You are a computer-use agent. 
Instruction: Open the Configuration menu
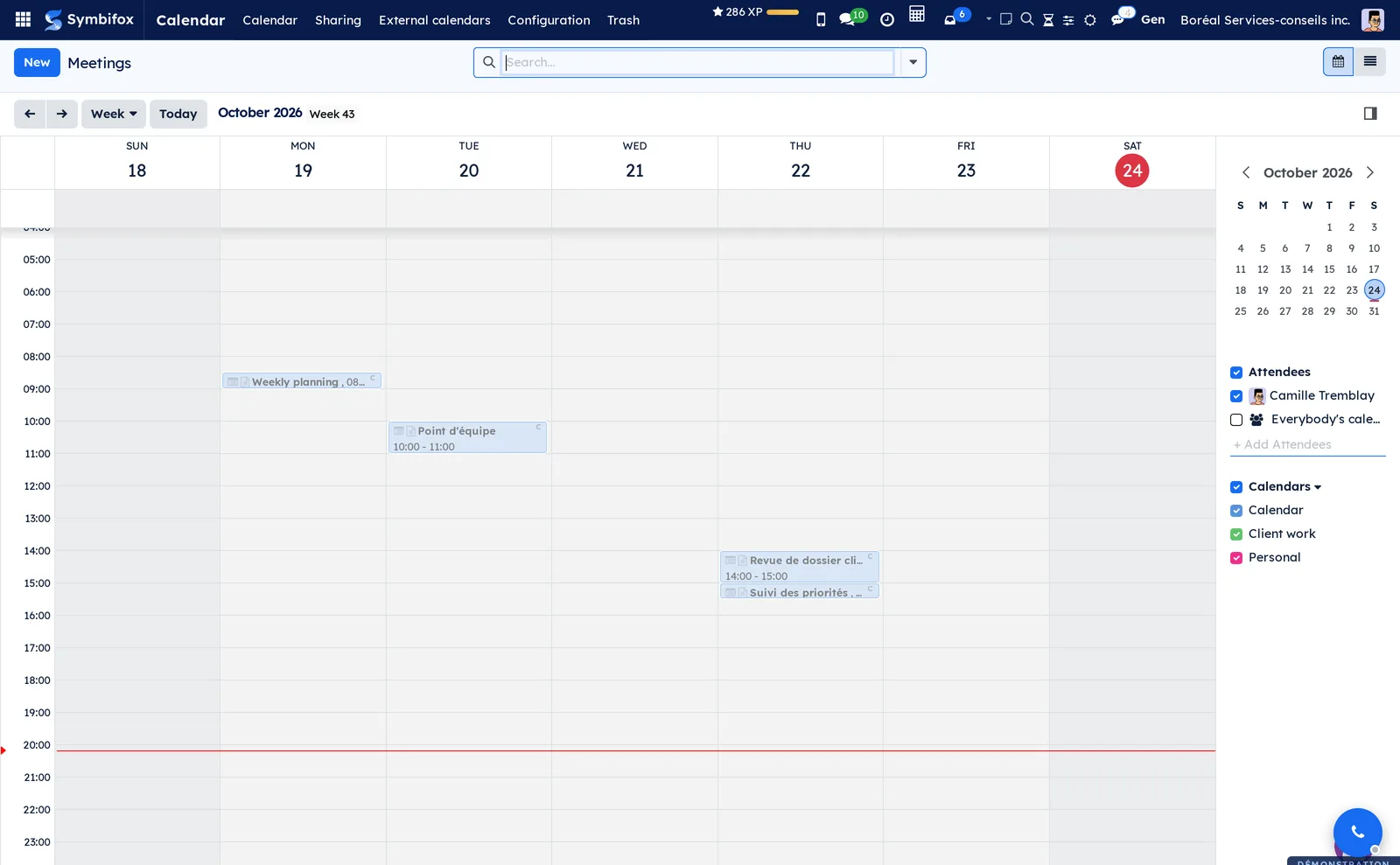[x=549, y=20]
